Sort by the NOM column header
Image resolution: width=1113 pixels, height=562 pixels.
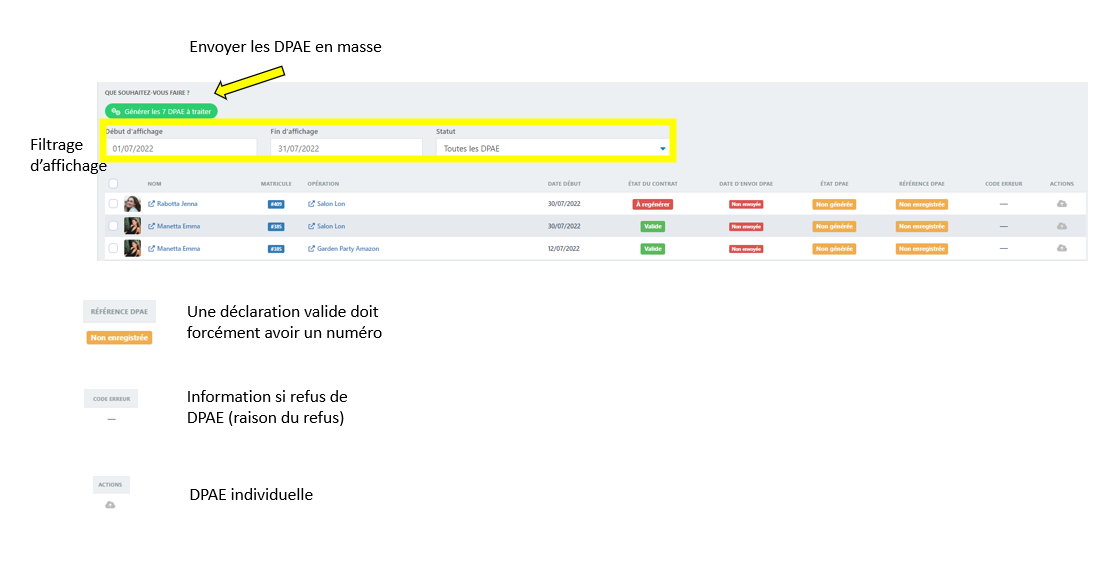[154, 184]
